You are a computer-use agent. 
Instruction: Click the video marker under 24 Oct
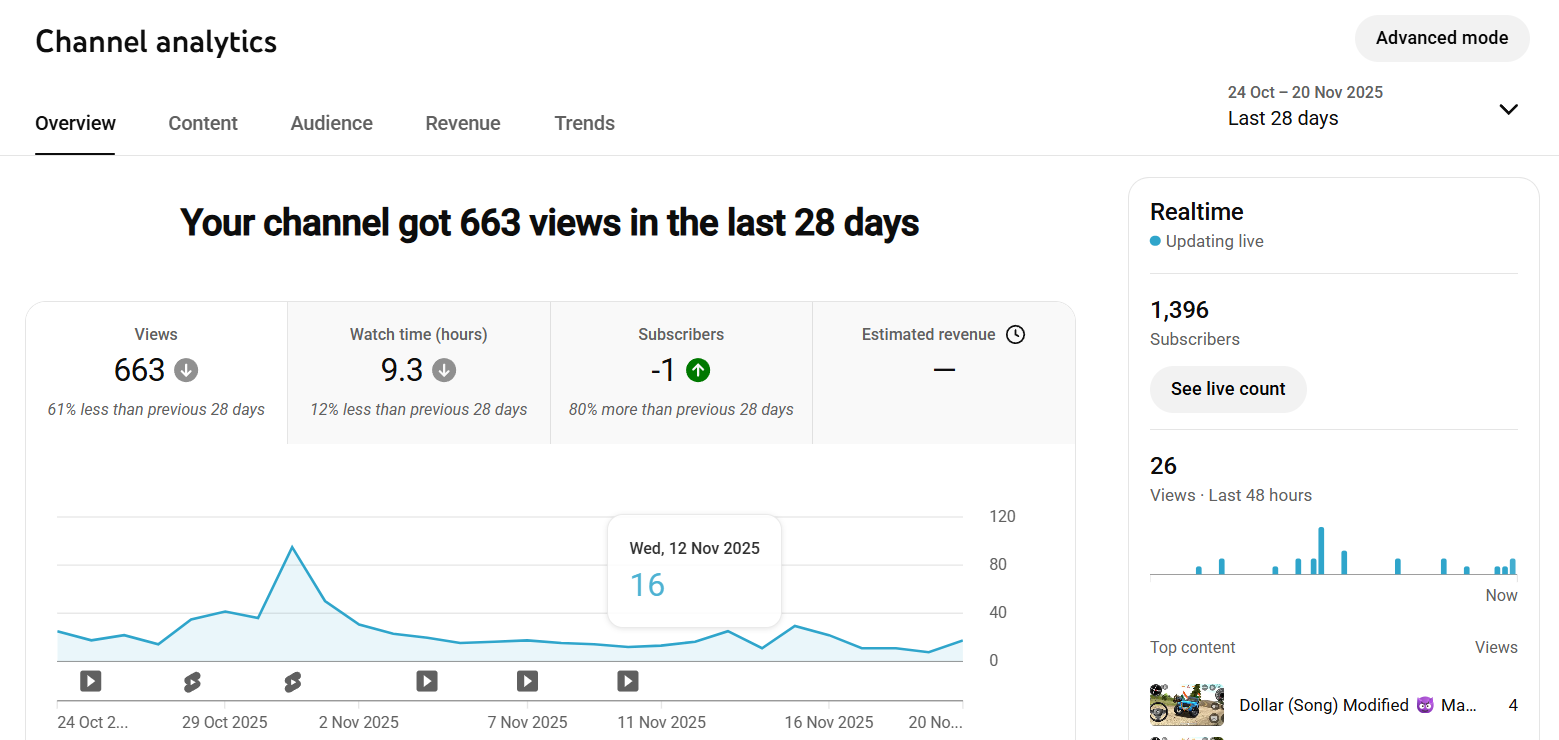pos(91,681)
